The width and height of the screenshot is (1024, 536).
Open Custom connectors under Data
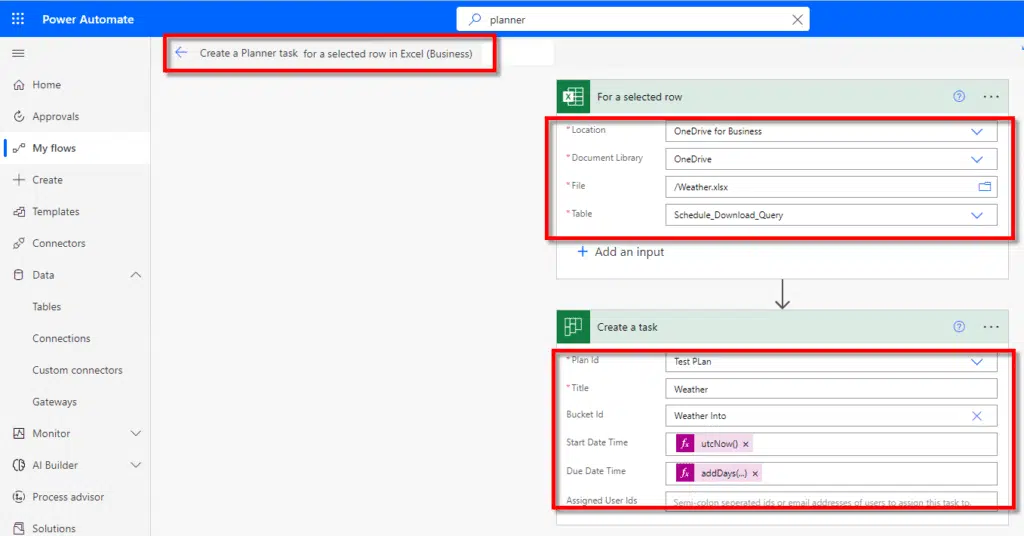click(x=77, y=370)
